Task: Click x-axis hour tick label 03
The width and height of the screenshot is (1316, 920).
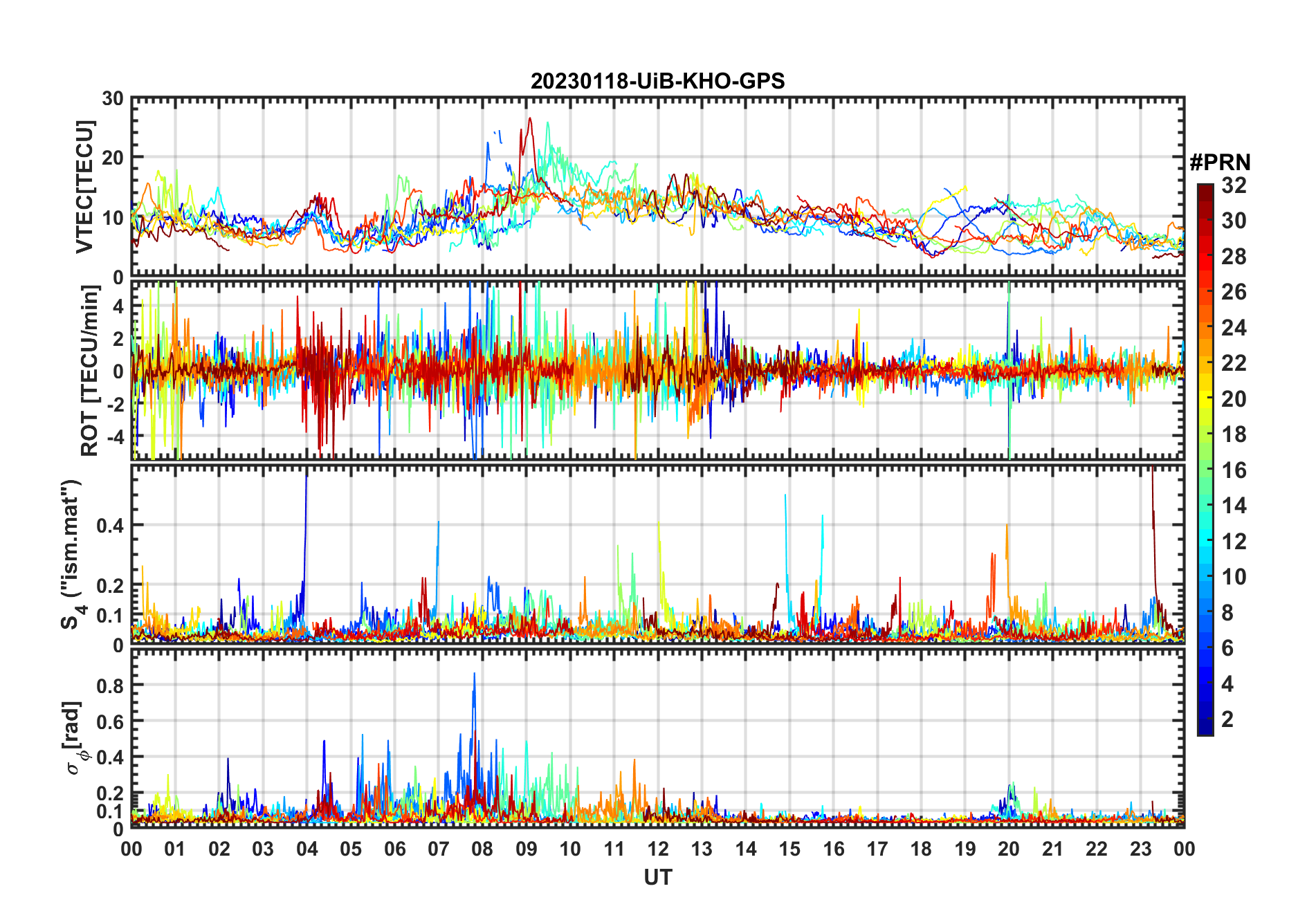Action: point(263,849)
